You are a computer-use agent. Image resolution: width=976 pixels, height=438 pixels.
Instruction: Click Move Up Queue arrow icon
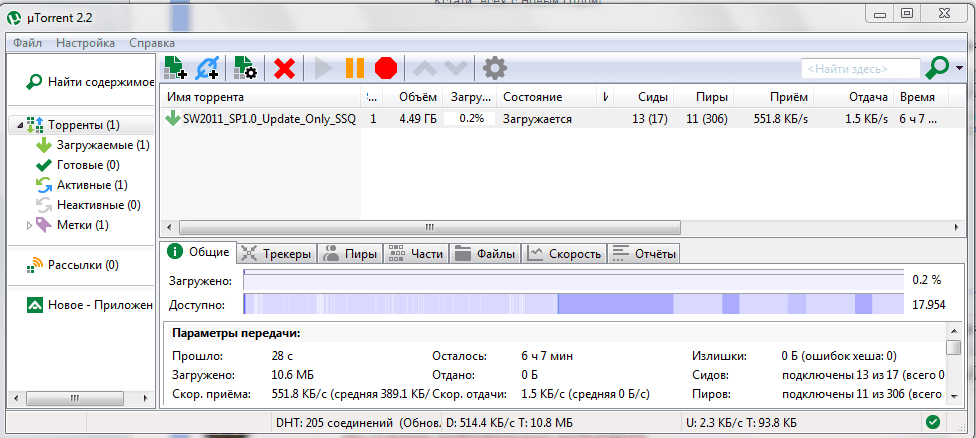click(426, 68)
